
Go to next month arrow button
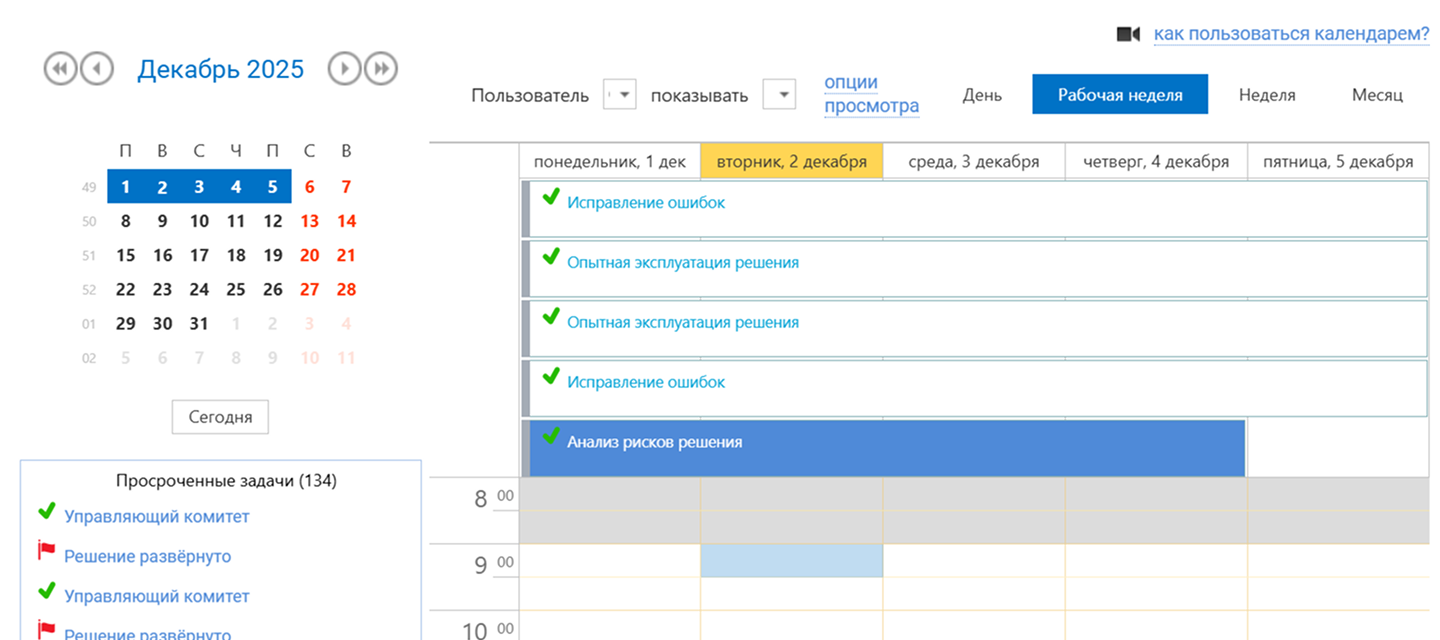coord(344,68)
